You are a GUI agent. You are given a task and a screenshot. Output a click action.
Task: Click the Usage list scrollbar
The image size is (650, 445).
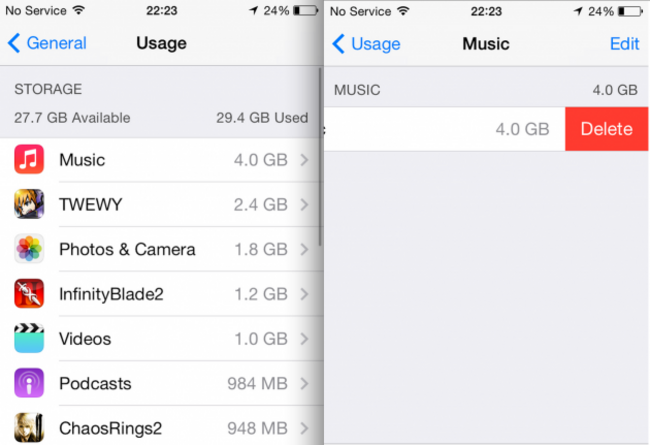320,158
